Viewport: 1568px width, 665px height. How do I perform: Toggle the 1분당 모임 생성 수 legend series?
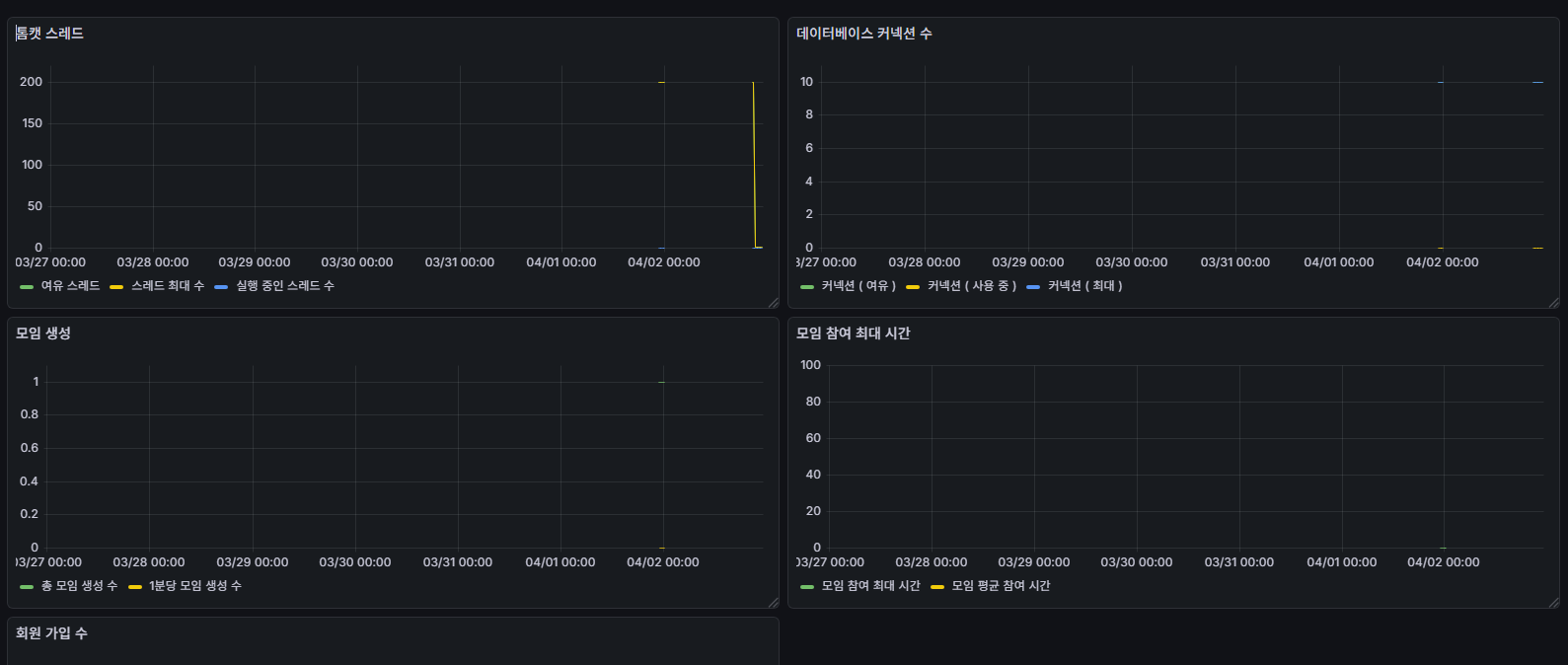(x=195, y=586)
